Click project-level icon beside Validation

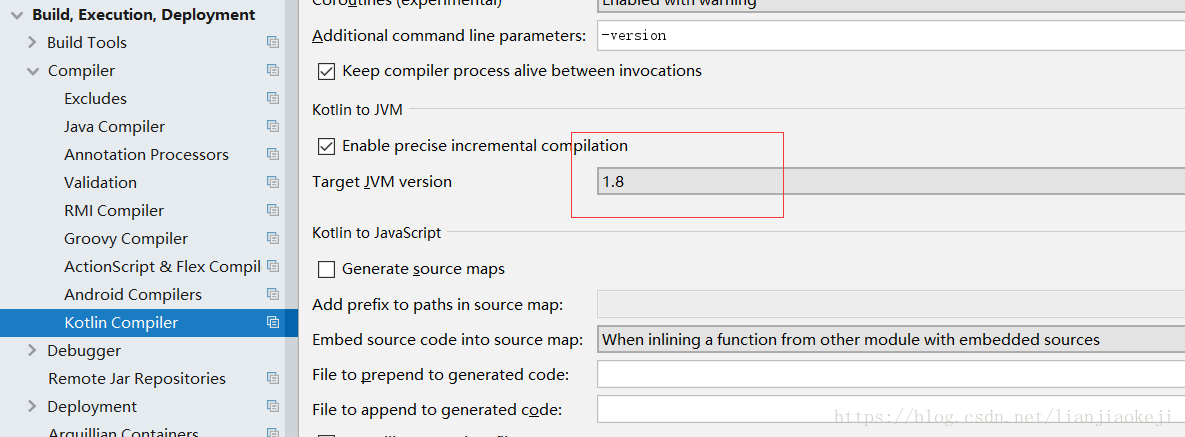[272, 182]
